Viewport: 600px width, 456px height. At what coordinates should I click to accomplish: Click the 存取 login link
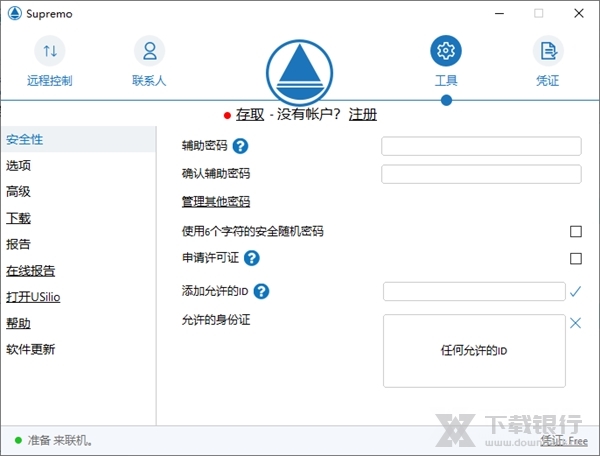(250, 114)
